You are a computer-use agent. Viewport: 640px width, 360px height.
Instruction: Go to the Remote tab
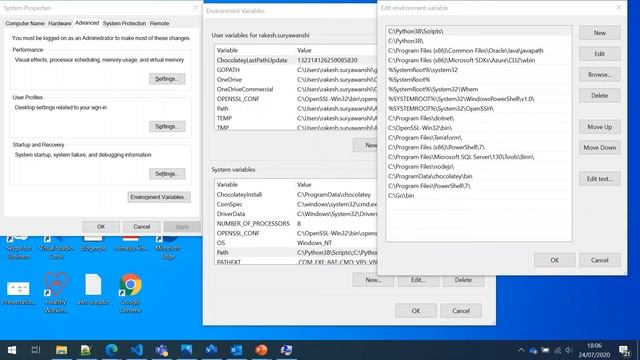click(159, 23)
